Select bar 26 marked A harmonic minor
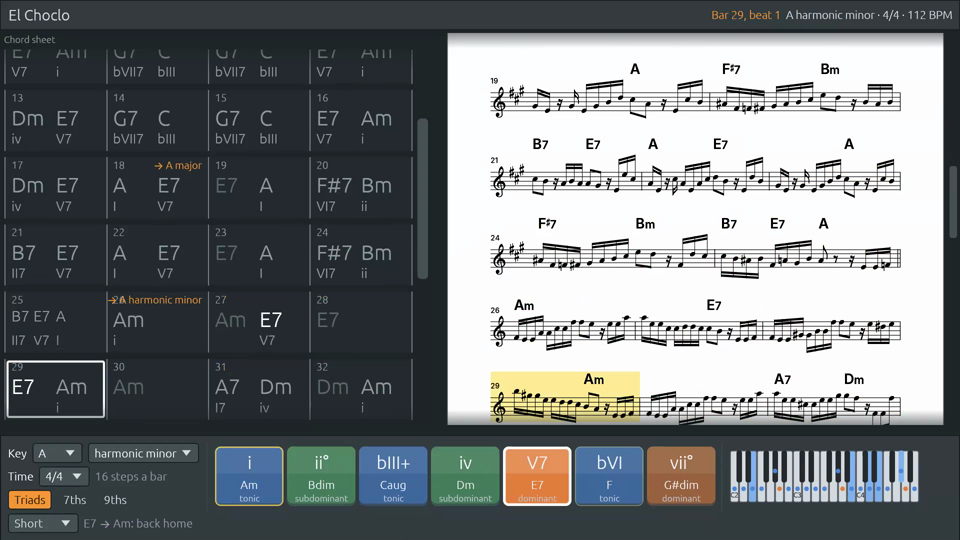Screen dimensions: 960x540 [157, 321]
